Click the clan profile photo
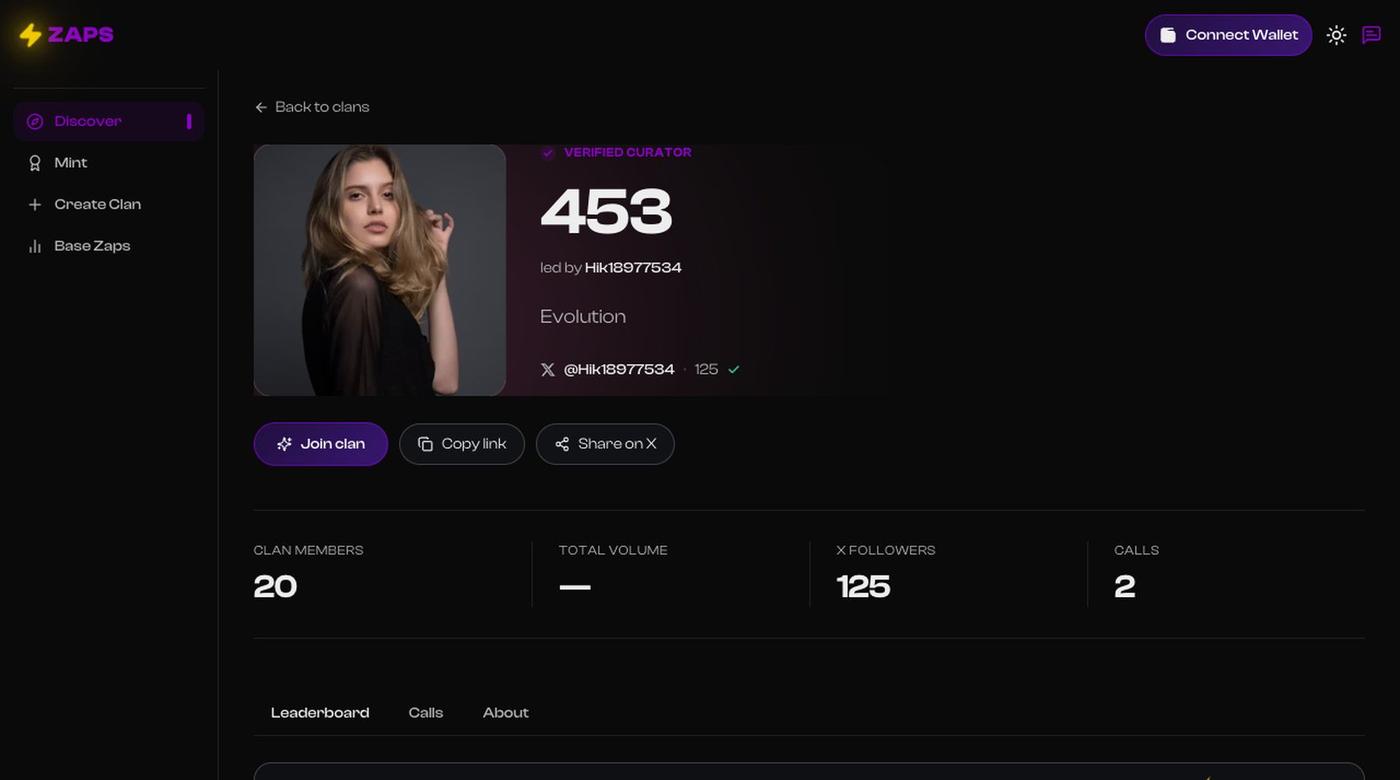1400x780 pixels. coord(380,270)
